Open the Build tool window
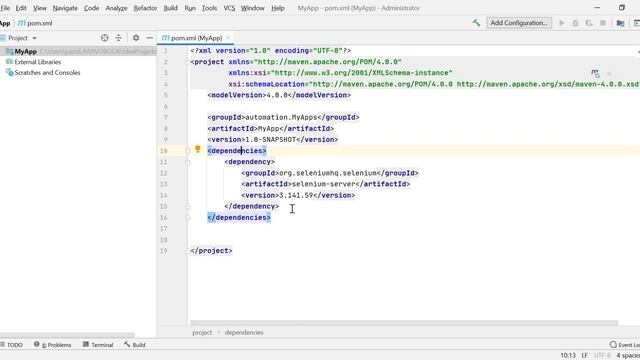640x360 pixels. click(135, 345)
